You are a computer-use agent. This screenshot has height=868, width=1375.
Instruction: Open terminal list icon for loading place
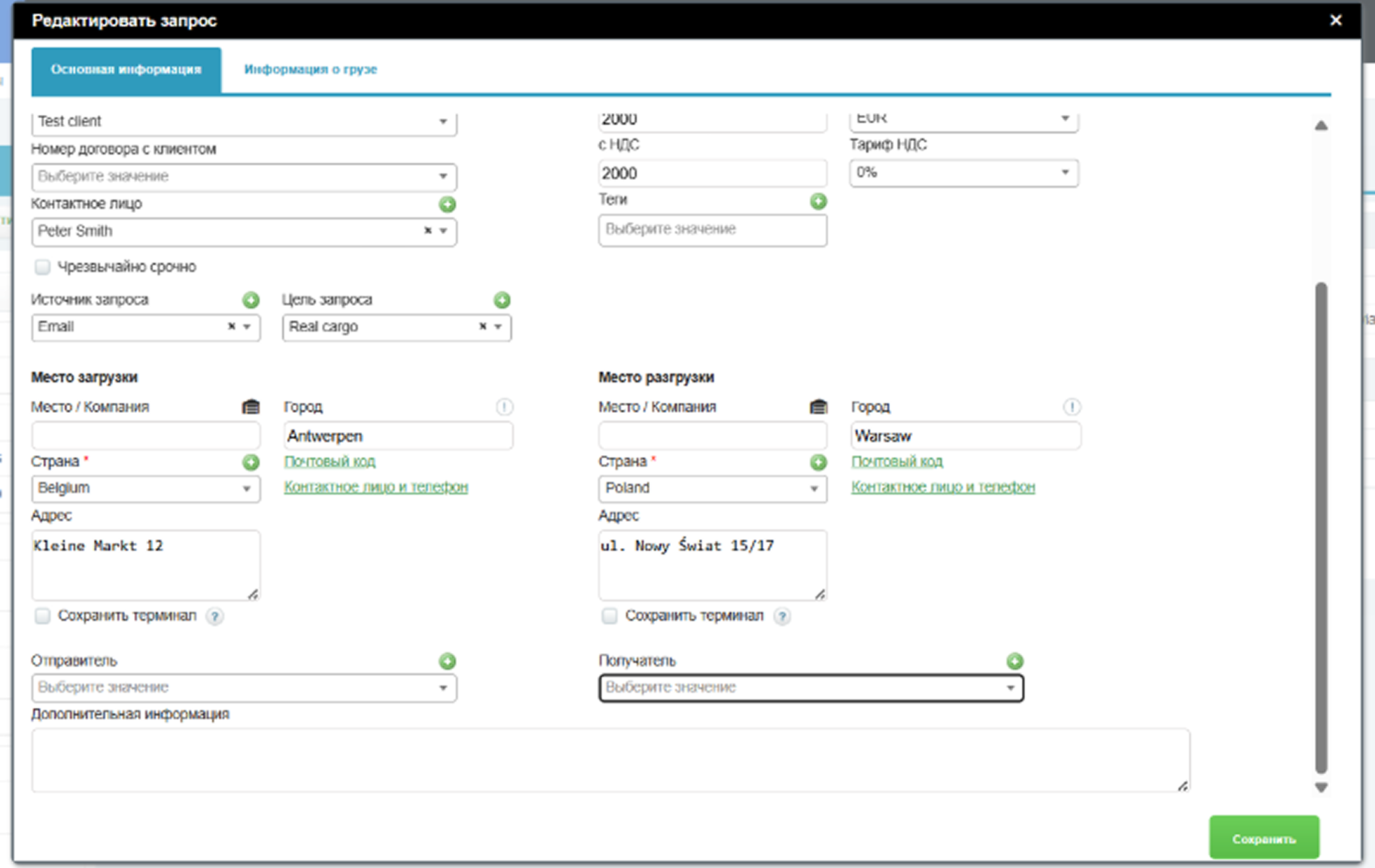(251, 406)
